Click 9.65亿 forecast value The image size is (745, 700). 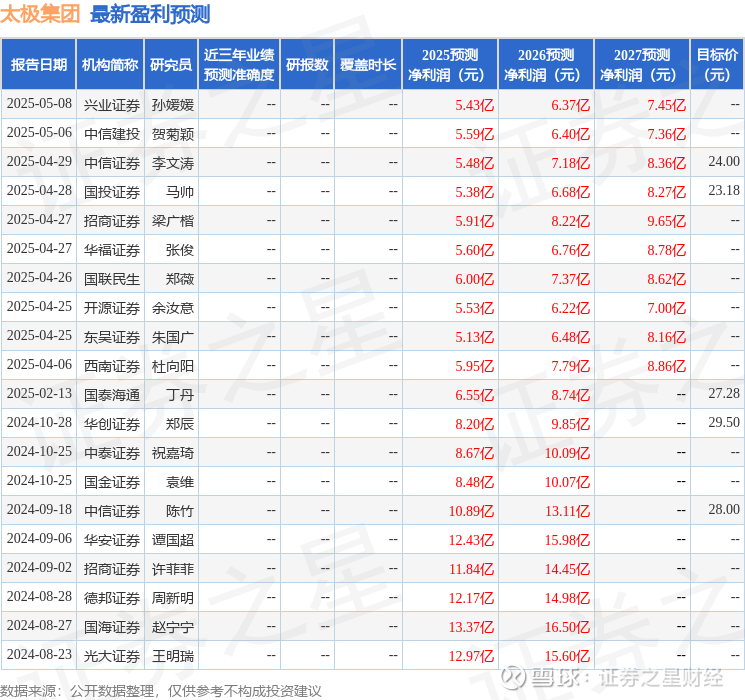[x=666, y=221]
